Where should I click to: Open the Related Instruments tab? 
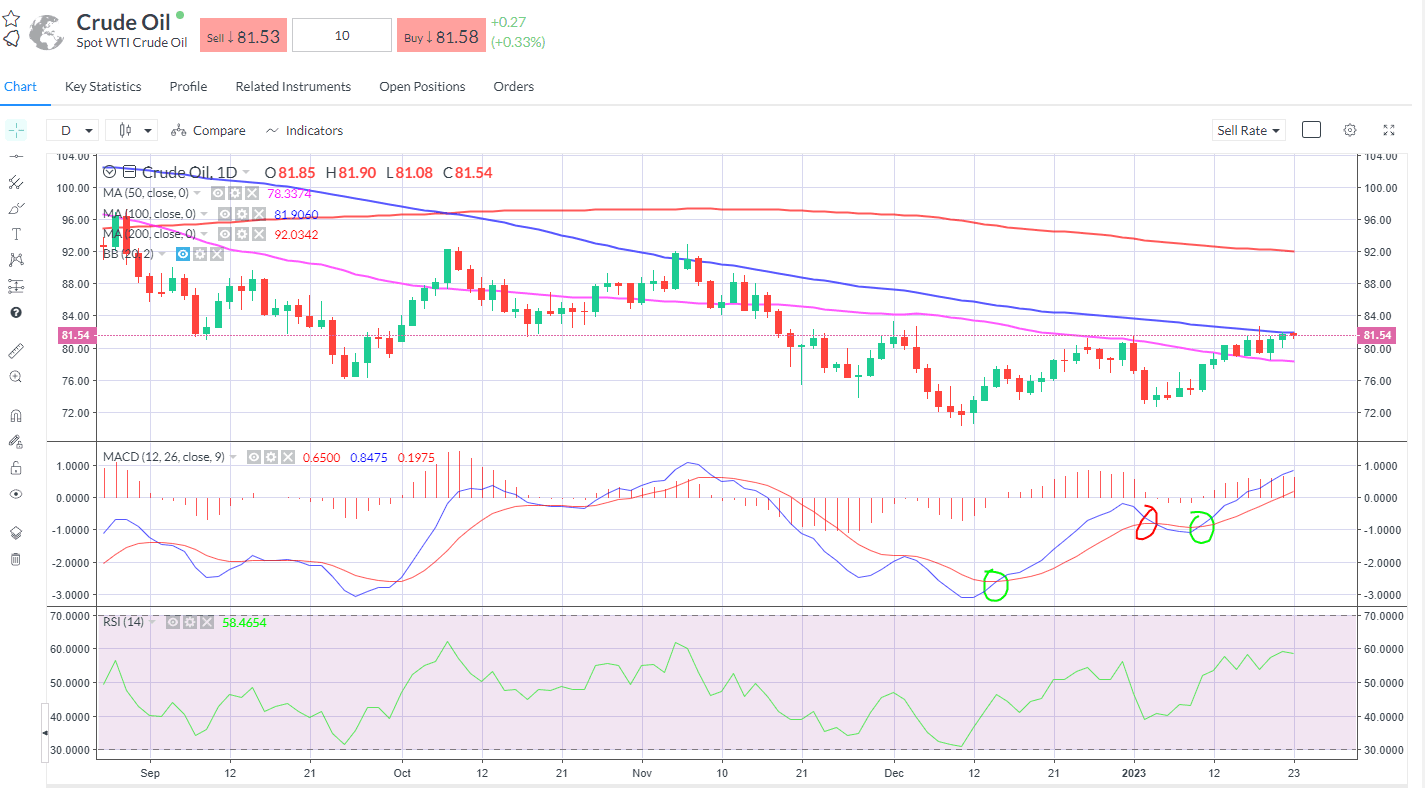click(x=293, y=87)
